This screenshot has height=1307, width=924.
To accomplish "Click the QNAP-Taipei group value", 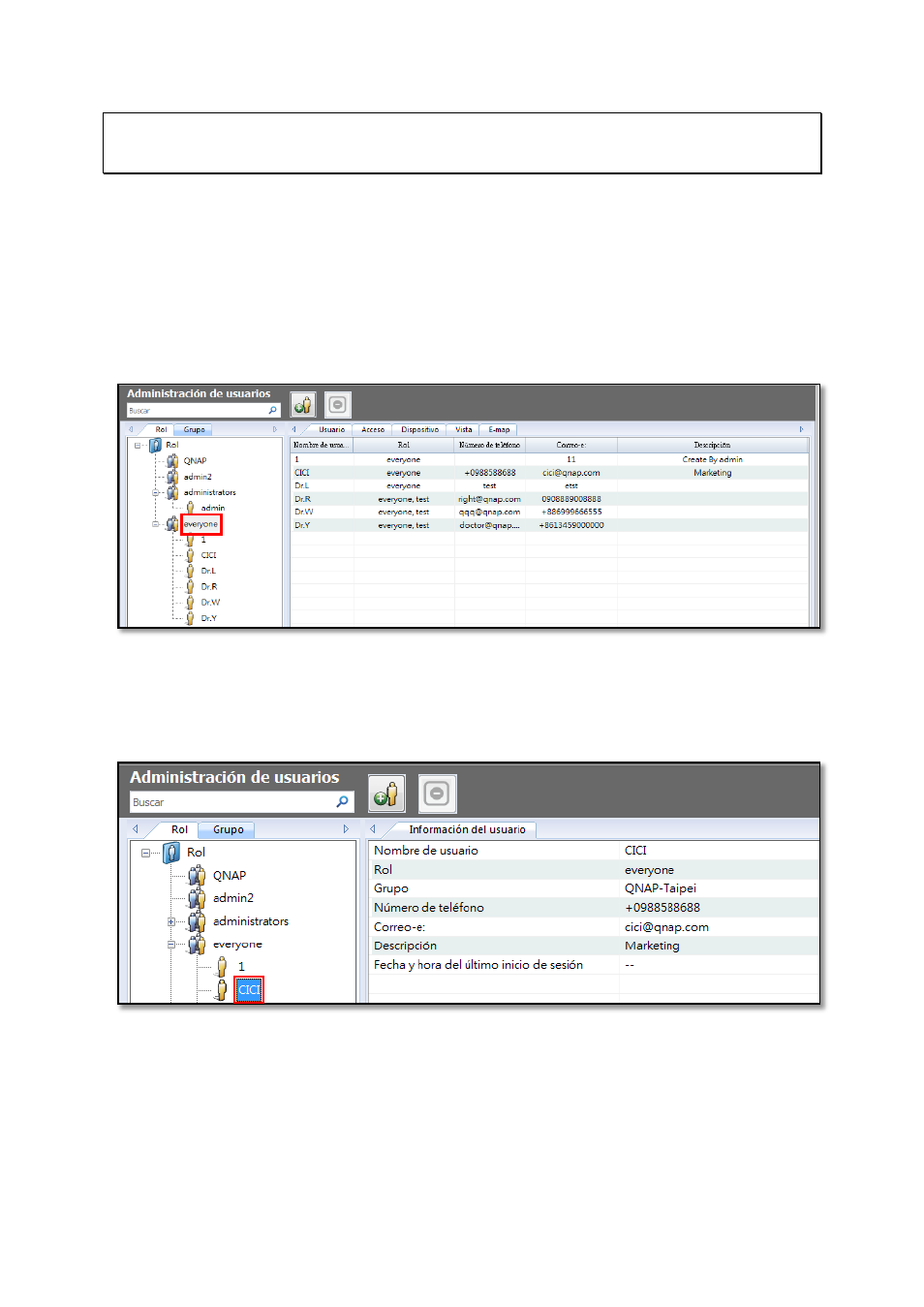I will [x=661, y=888].
